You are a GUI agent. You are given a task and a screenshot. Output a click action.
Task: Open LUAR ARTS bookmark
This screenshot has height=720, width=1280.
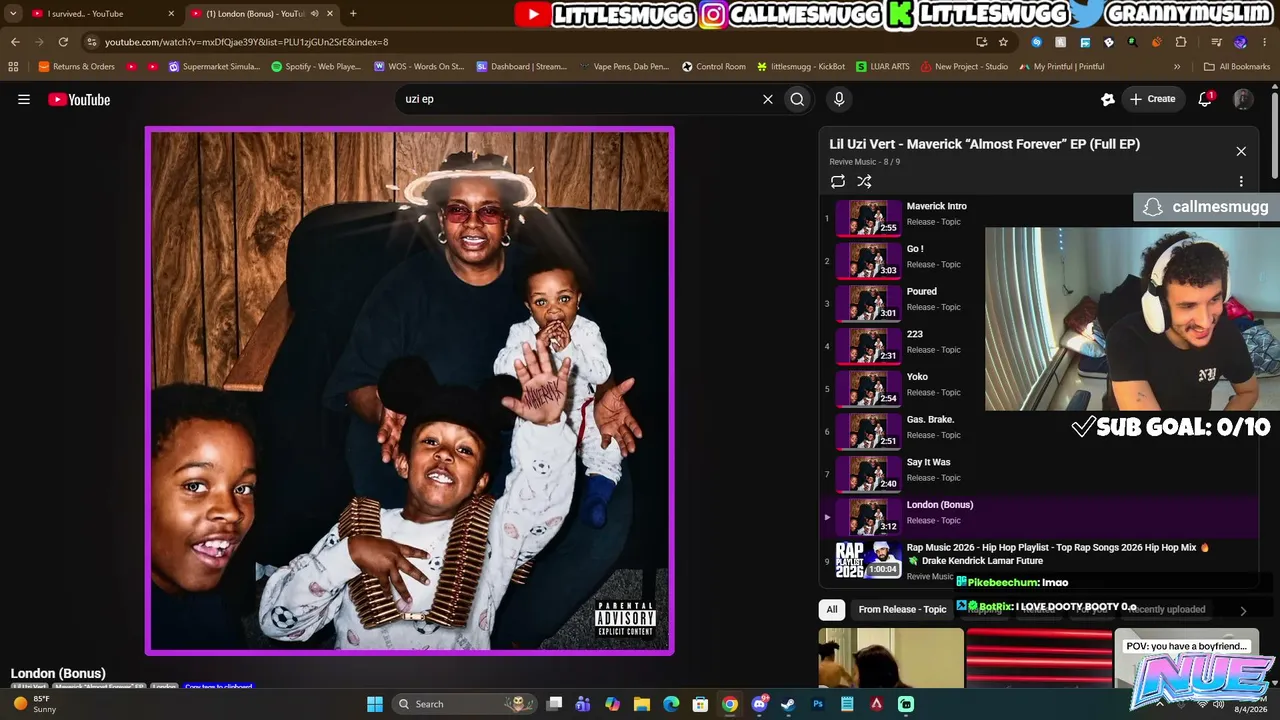[x=883, y=67]
